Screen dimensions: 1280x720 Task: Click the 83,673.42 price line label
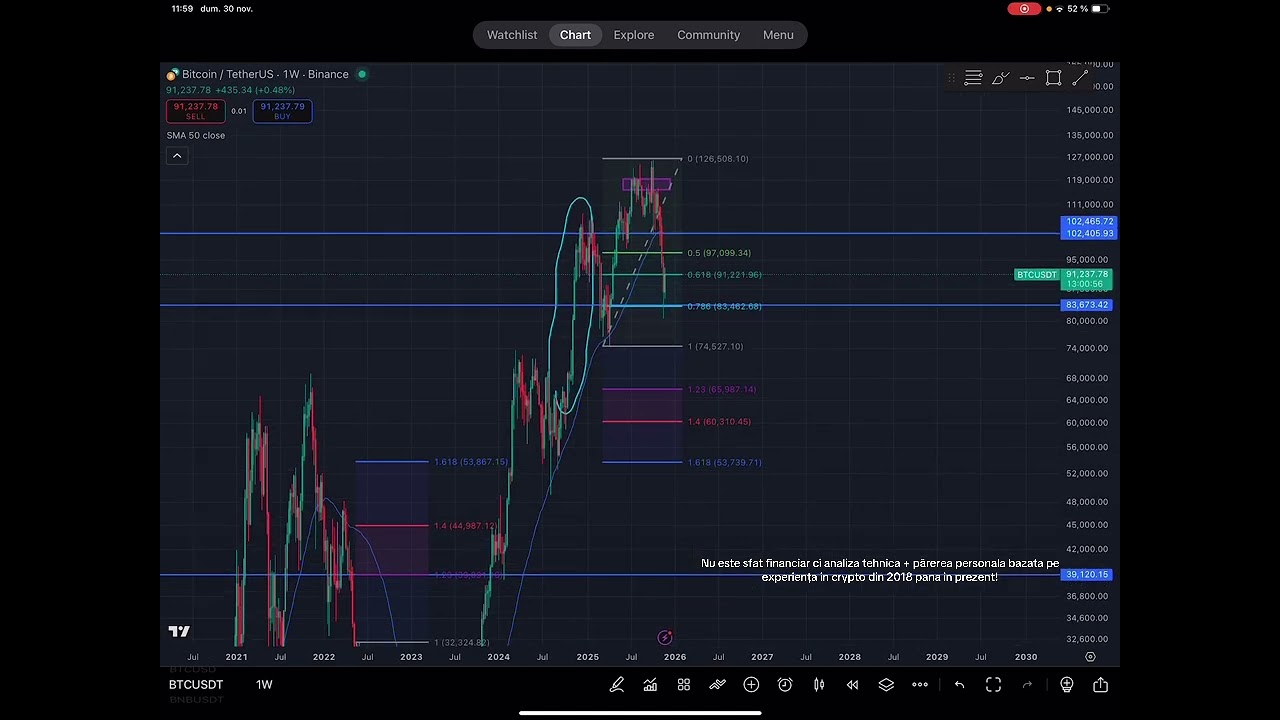(1087, 305)
